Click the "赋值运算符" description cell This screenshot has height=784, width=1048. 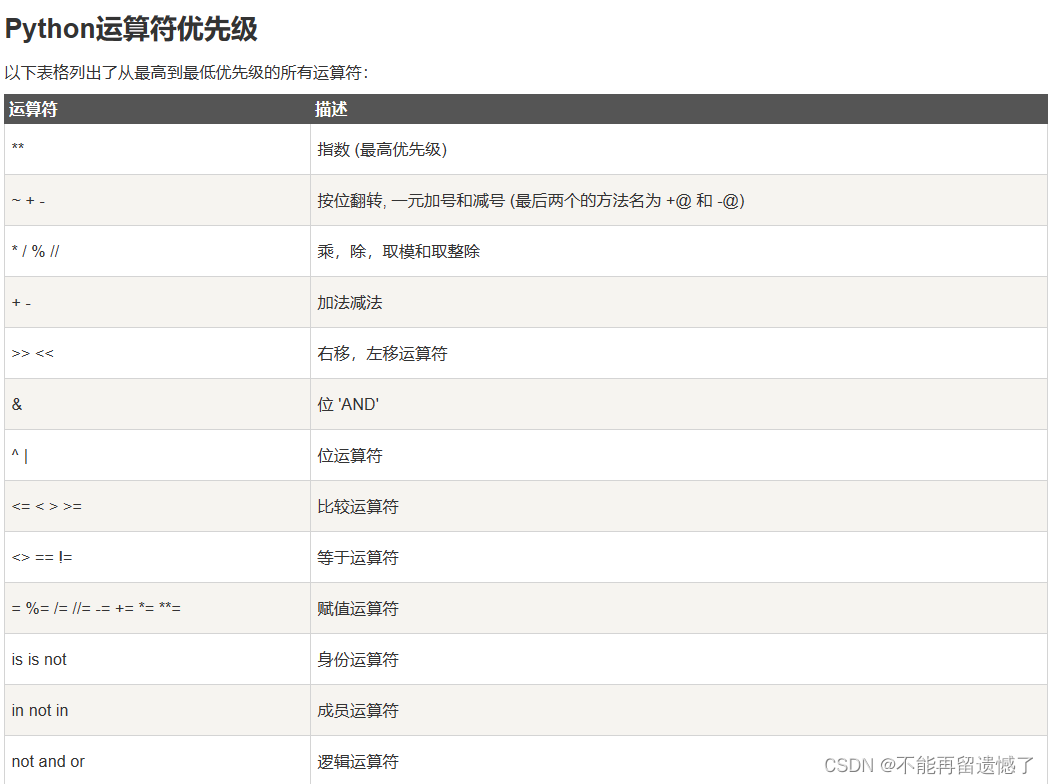(679, 608)
